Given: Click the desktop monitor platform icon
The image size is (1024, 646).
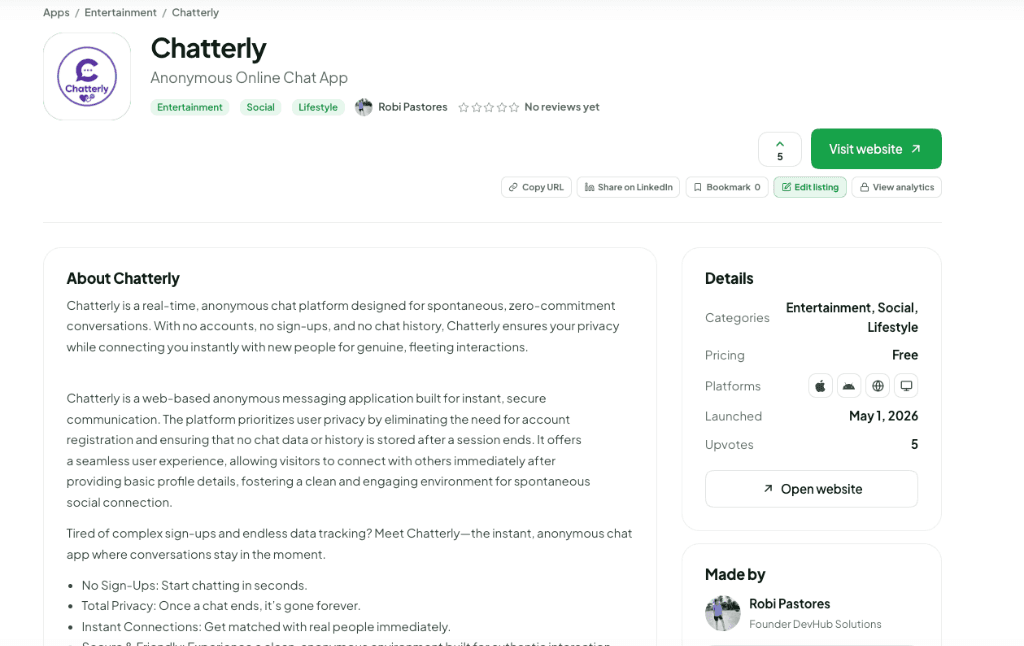Looking at the screenshot, I should [x=906, y=386].
